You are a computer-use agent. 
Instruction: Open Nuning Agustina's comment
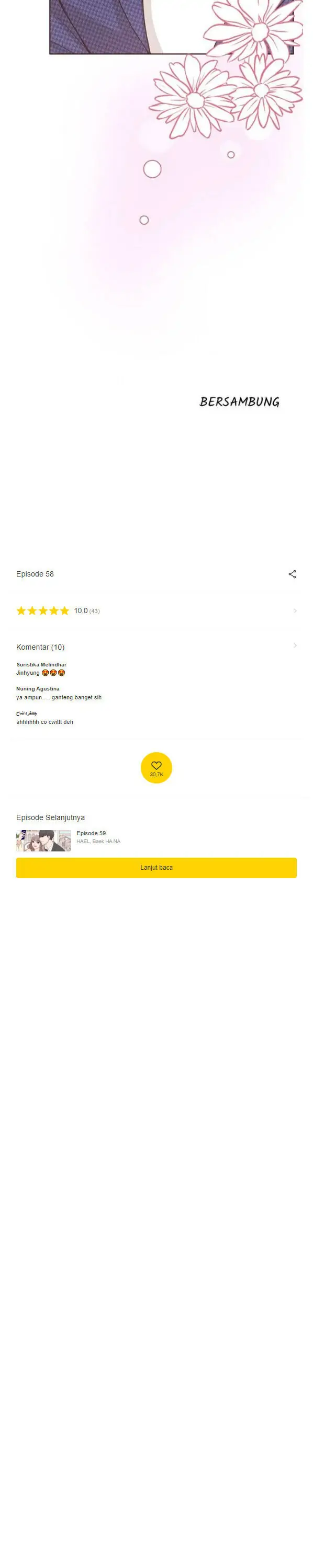(x=59, y=693)
